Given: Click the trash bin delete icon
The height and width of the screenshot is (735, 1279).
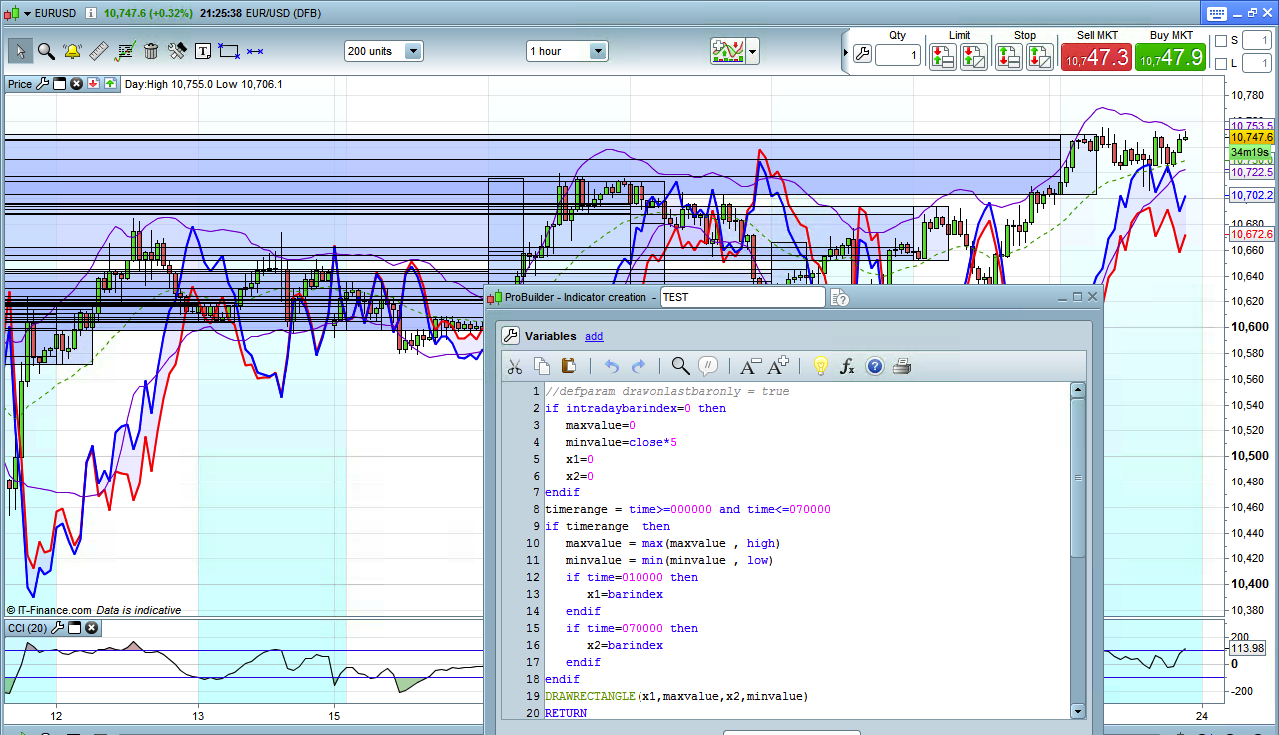Looking at the screenshot, I should pyautogui.click(x=151, y=51).
